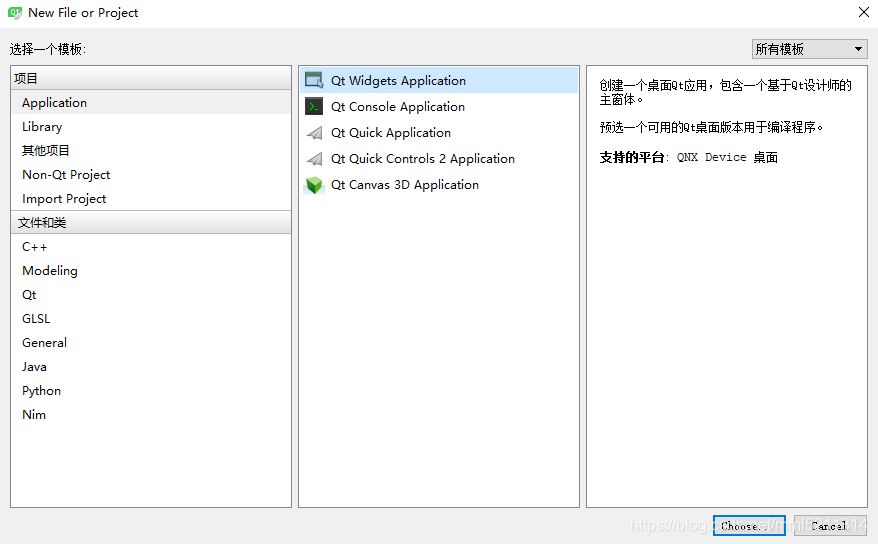The height and width of the screenshot is (544, 878).
Task: Select the Nim files category
Action: [151, 415]
